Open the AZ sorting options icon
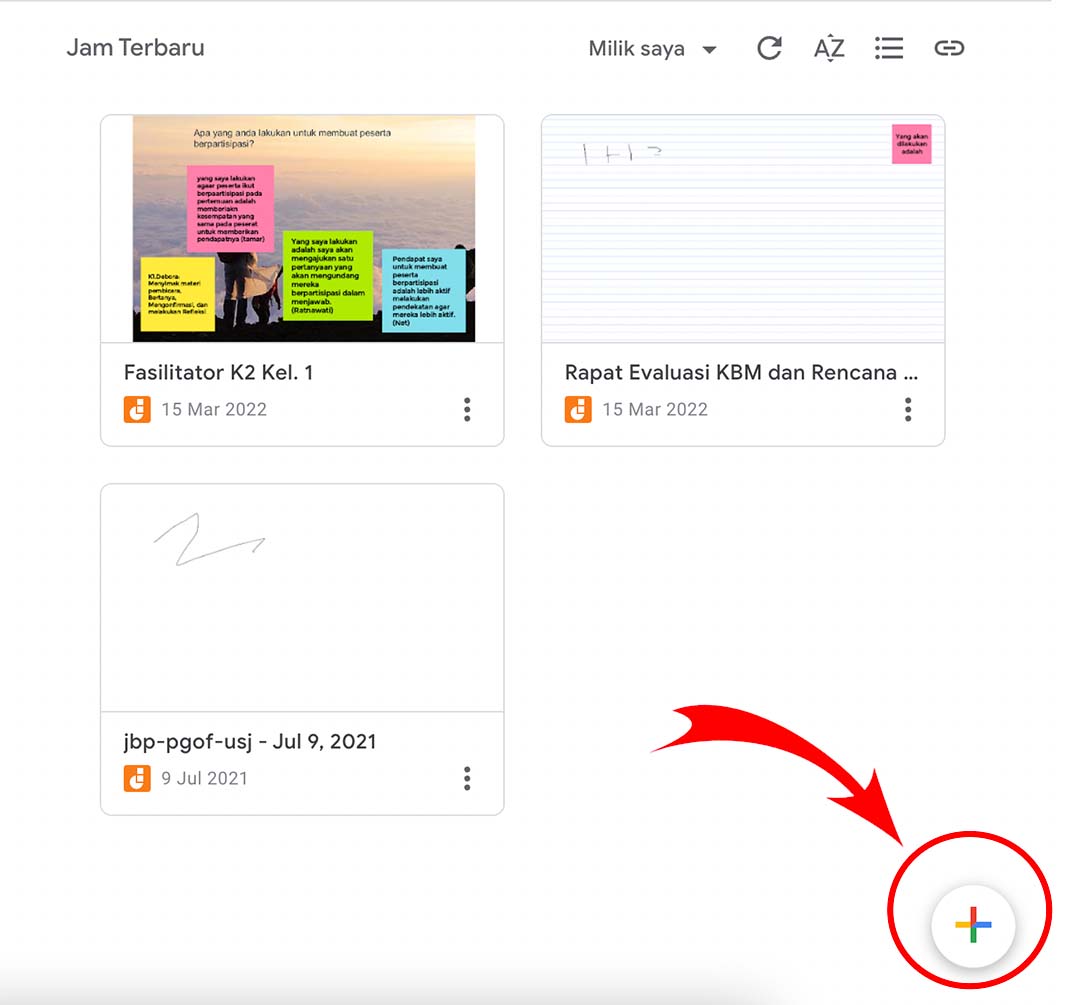This screenshot has height=1005, width=1071. coord(828,47)
